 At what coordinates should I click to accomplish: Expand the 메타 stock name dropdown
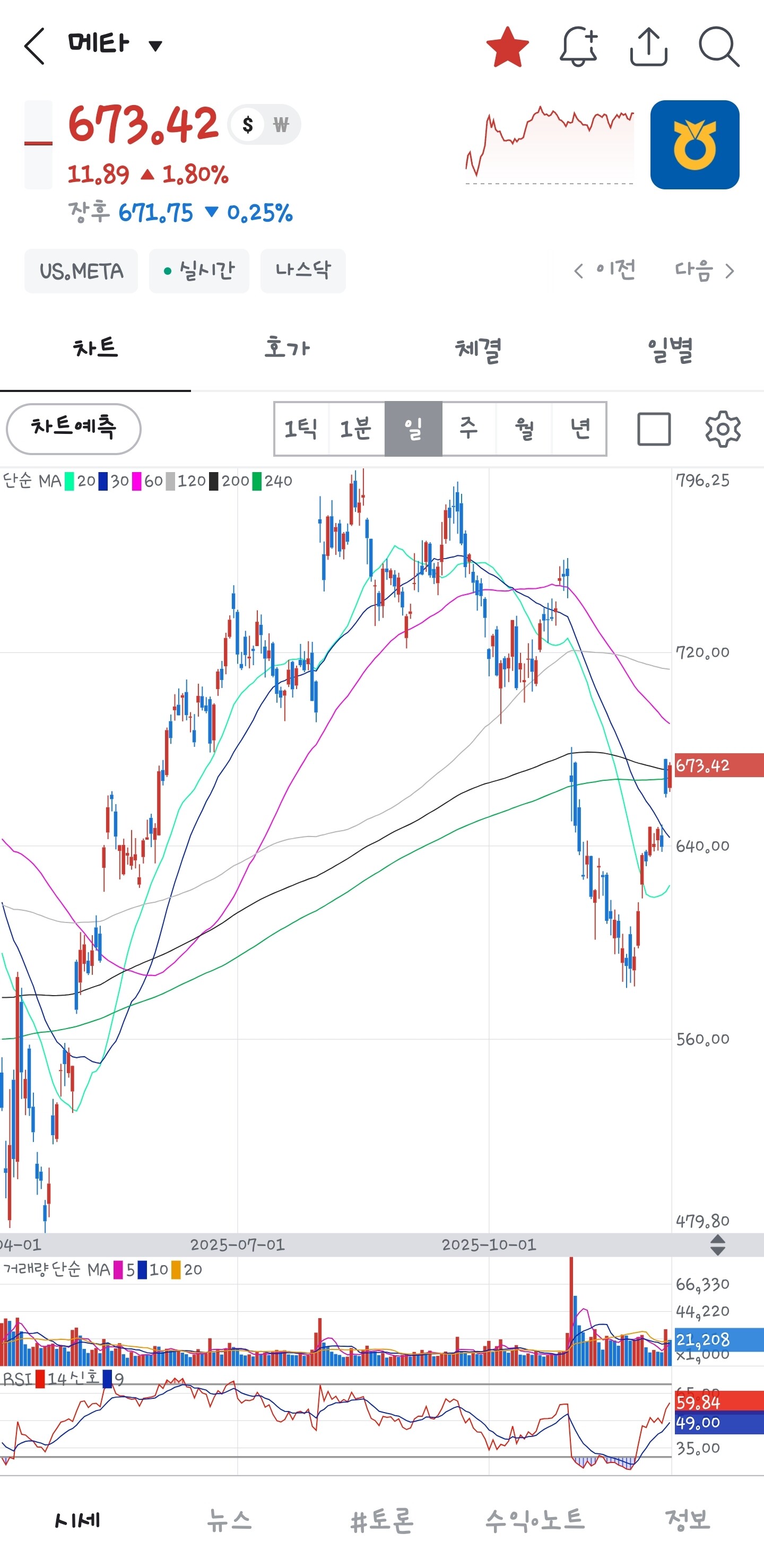pyautogui.click(x=156, y=46)
